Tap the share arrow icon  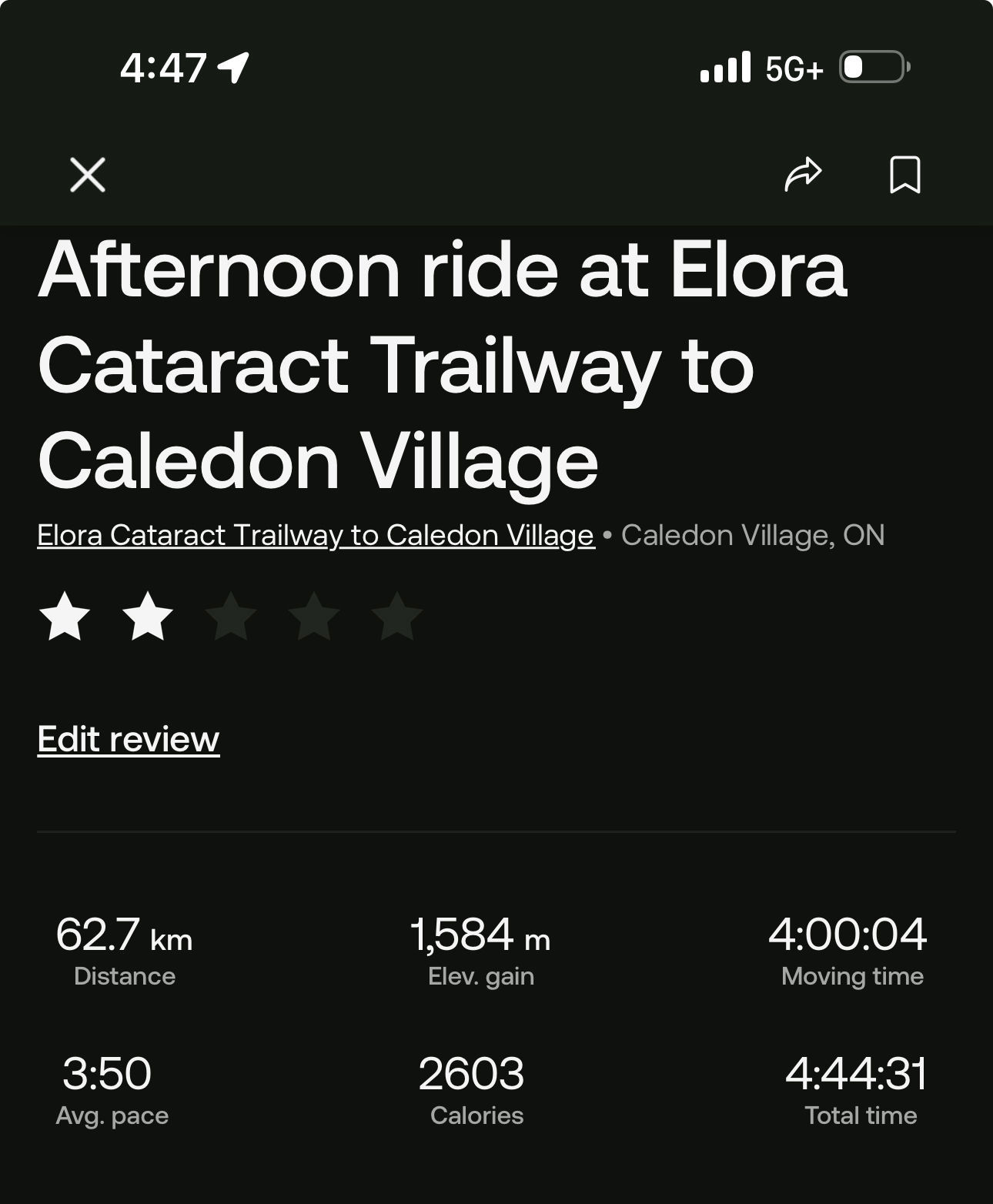pyautogui.click(x=803, y=174)
